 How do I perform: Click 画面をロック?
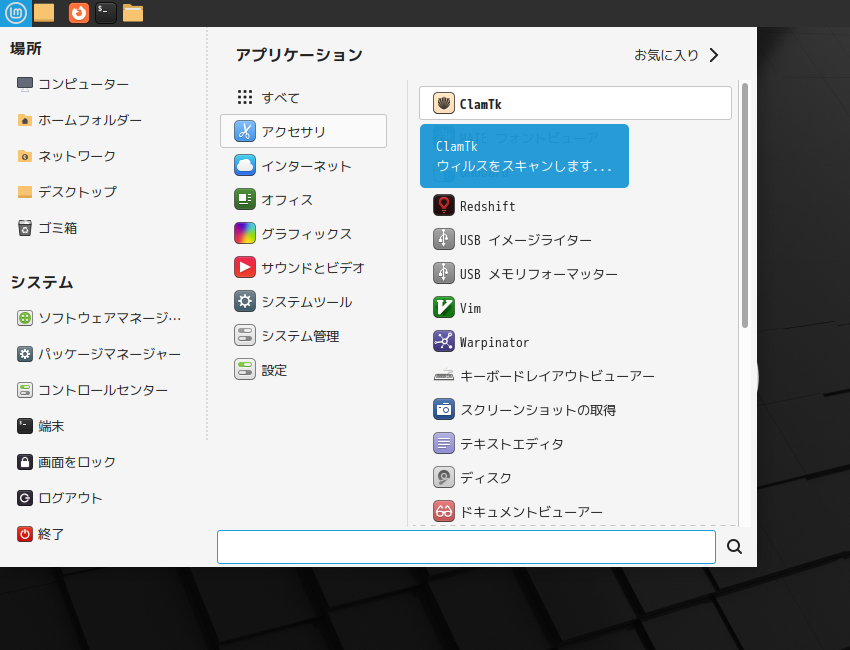66,462
